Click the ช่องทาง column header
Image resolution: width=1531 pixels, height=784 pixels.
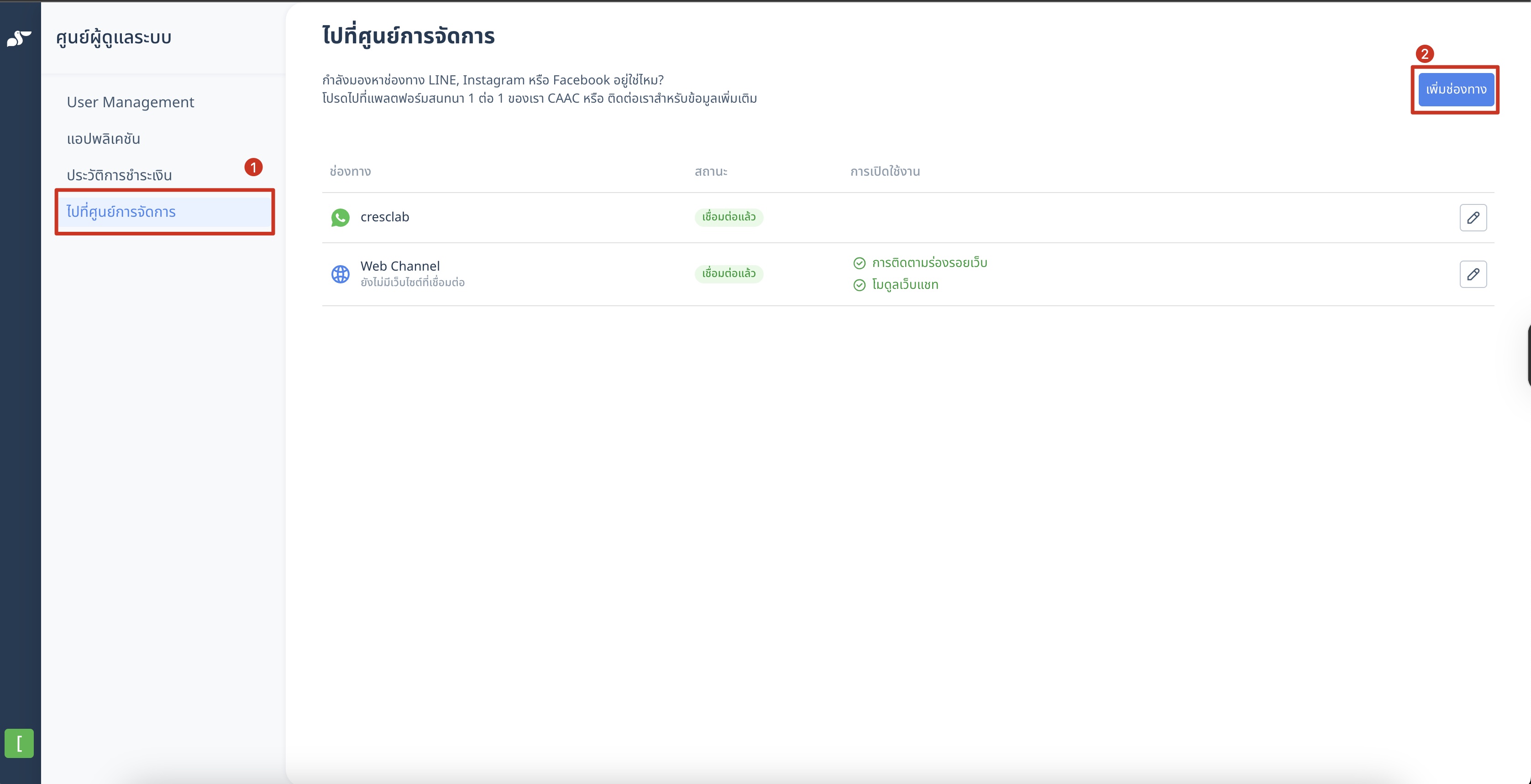point(350,172)
